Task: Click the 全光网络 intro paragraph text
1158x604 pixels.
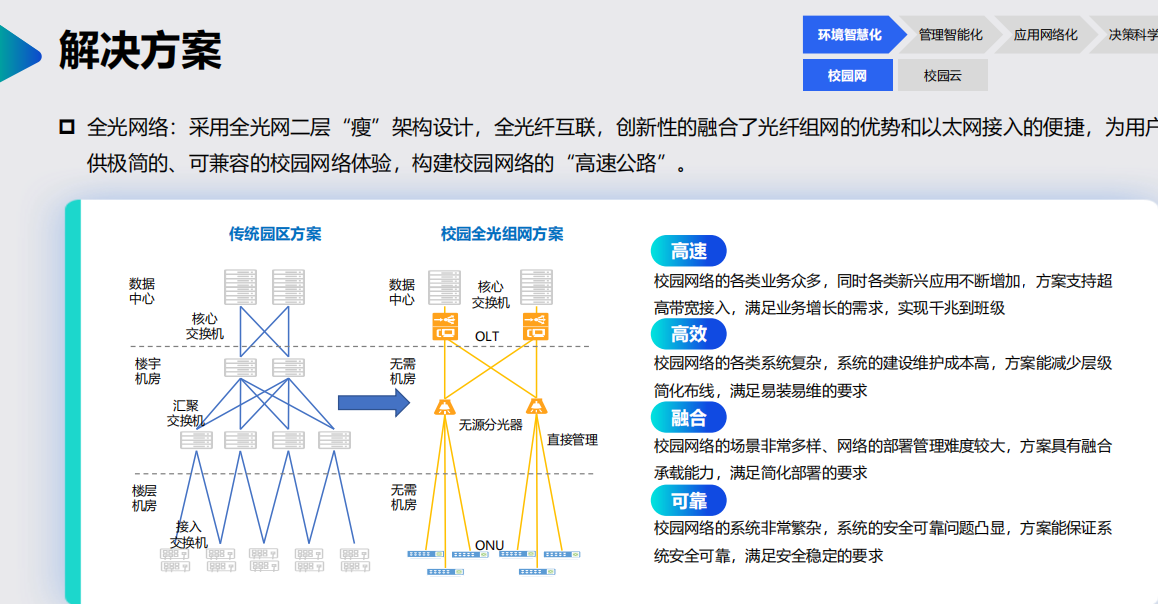Action: (x=622, y=145)
